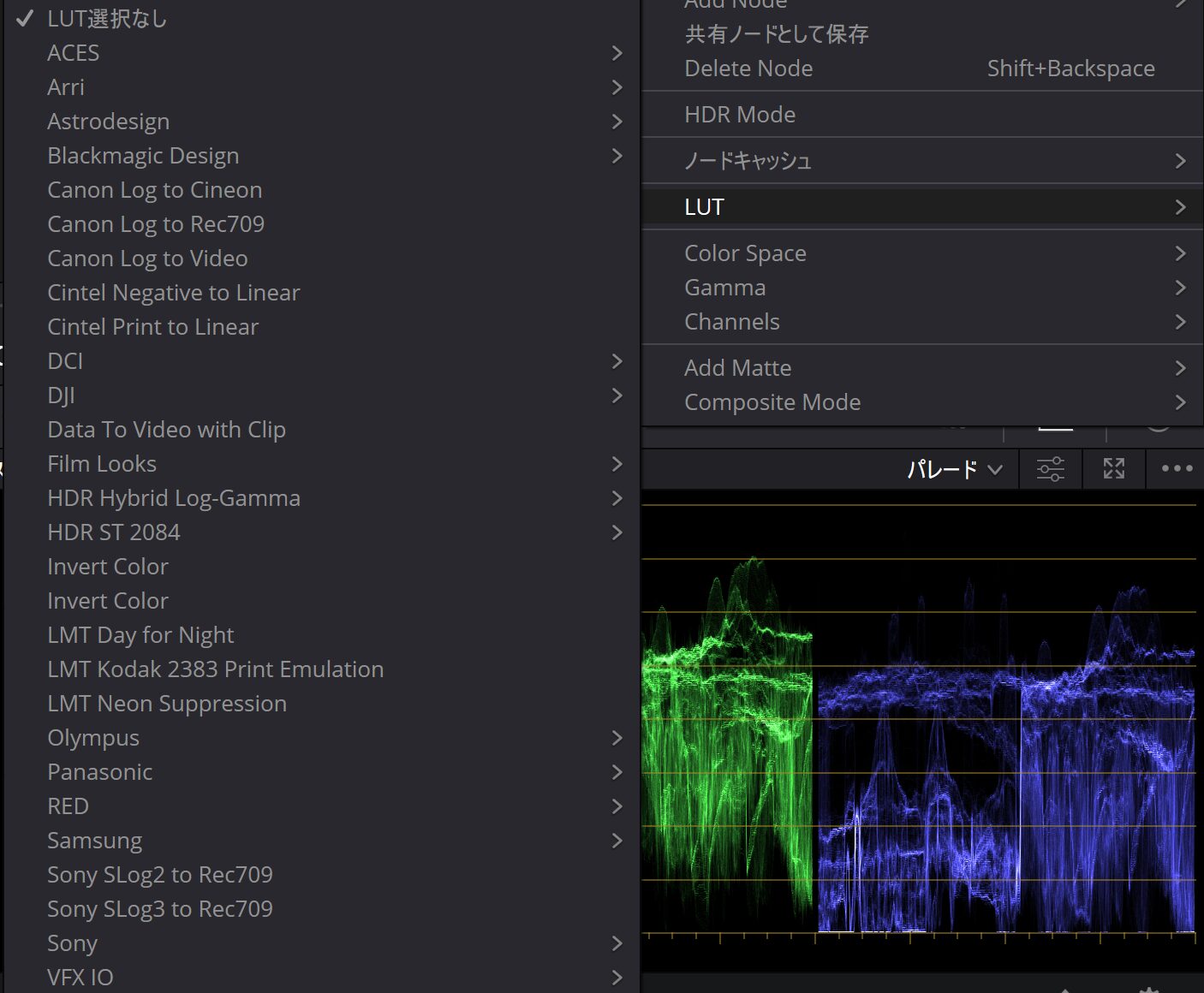Expand the ACES LUT submenu
The image size is (1204, 993).
coord(322,53)
